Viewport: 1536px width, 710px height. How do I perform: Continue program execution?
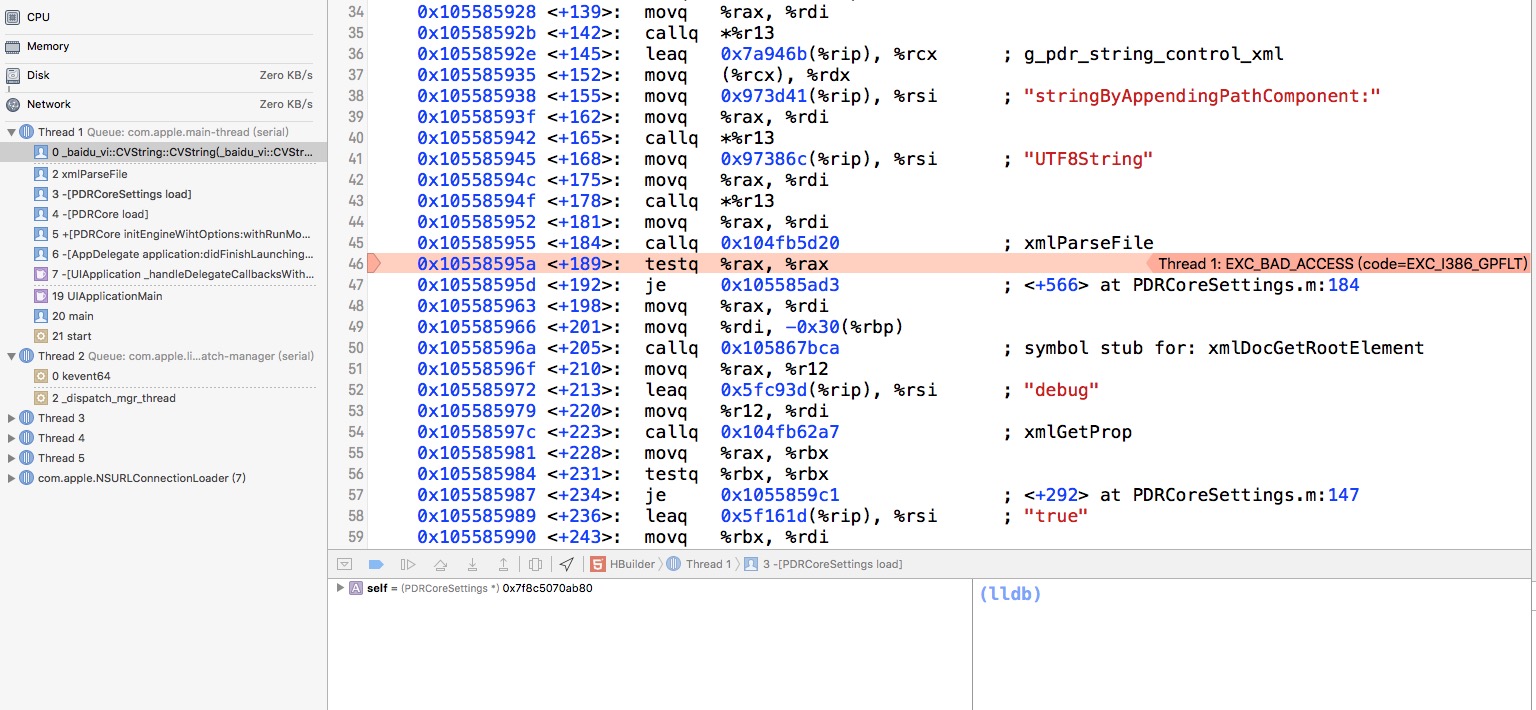408,564
